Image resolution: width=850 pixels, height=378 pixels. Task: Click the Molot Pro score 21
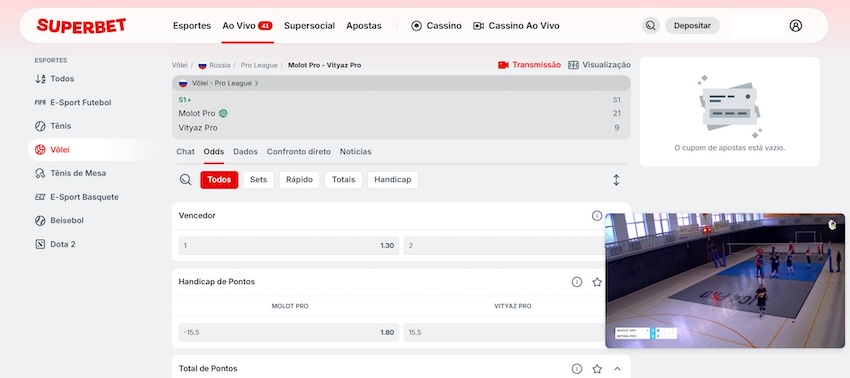pos(616,113)
